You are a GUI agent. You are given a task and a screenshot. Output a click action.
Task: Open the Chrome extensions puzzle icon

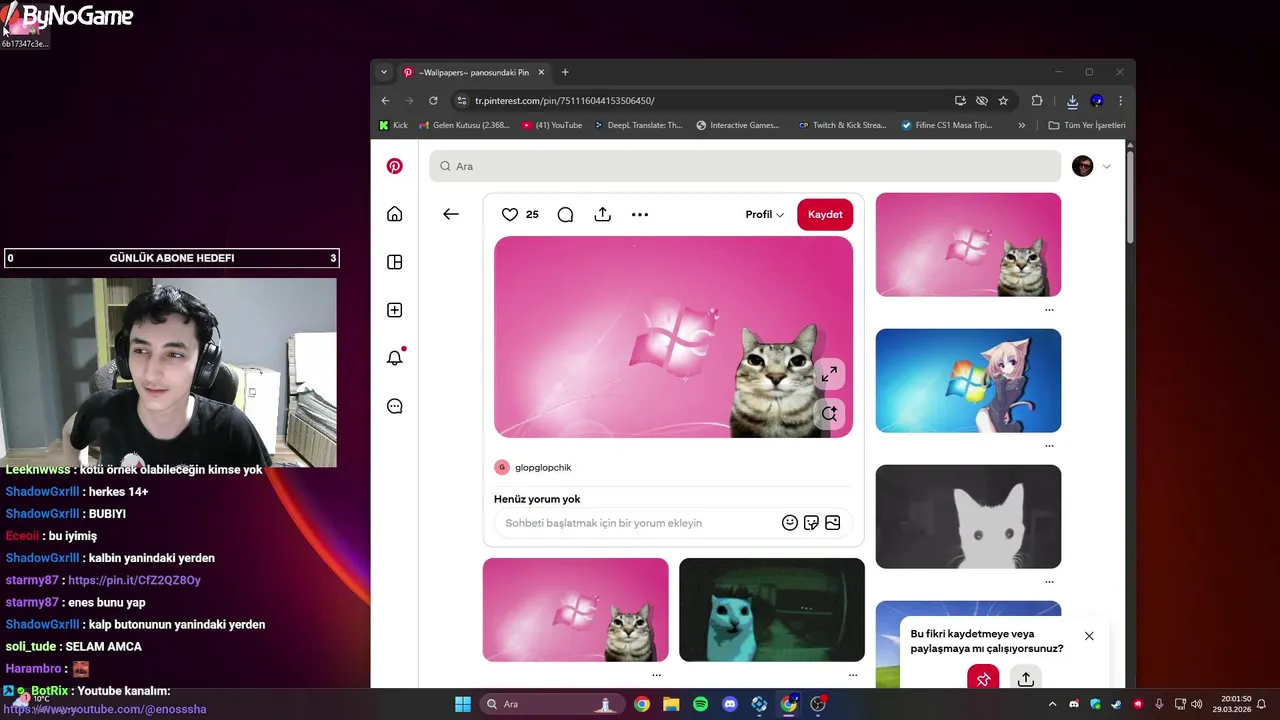tap(1037, 101)
